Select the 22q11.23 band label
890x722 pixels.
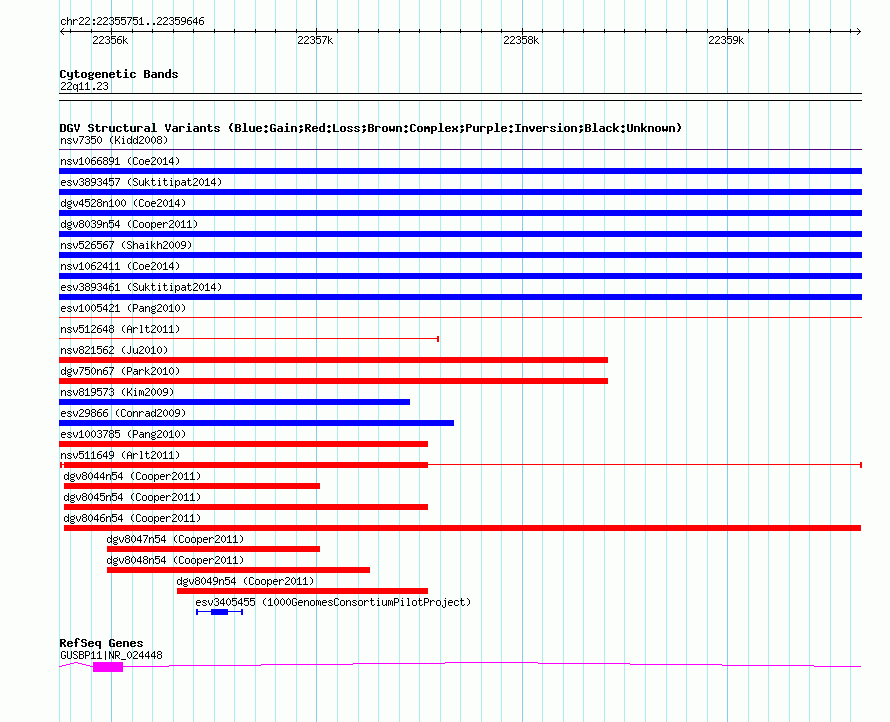pos(84,86)
